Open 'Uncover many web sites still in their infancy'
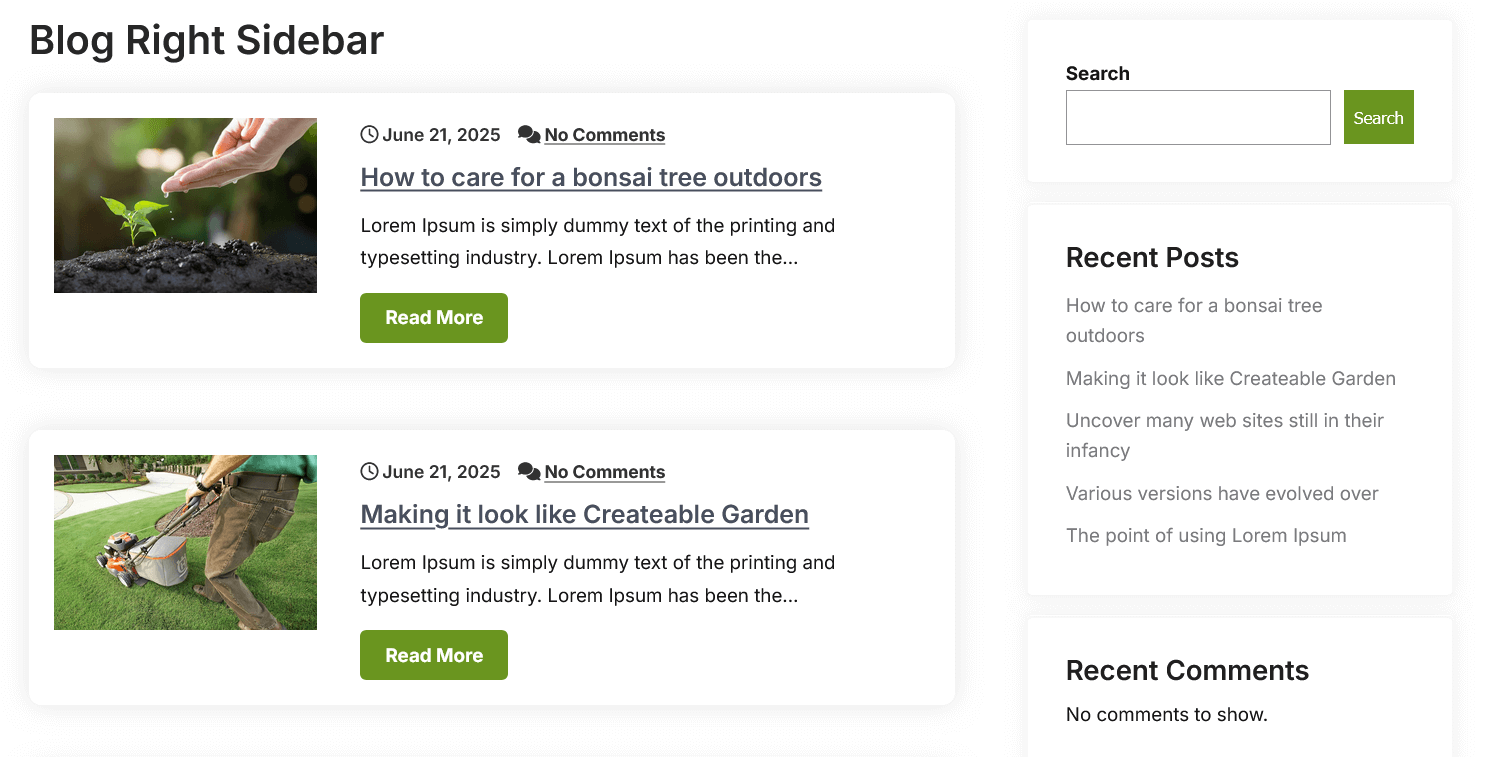Screen dimensions: 1485x757 [x=1224, y=421]
